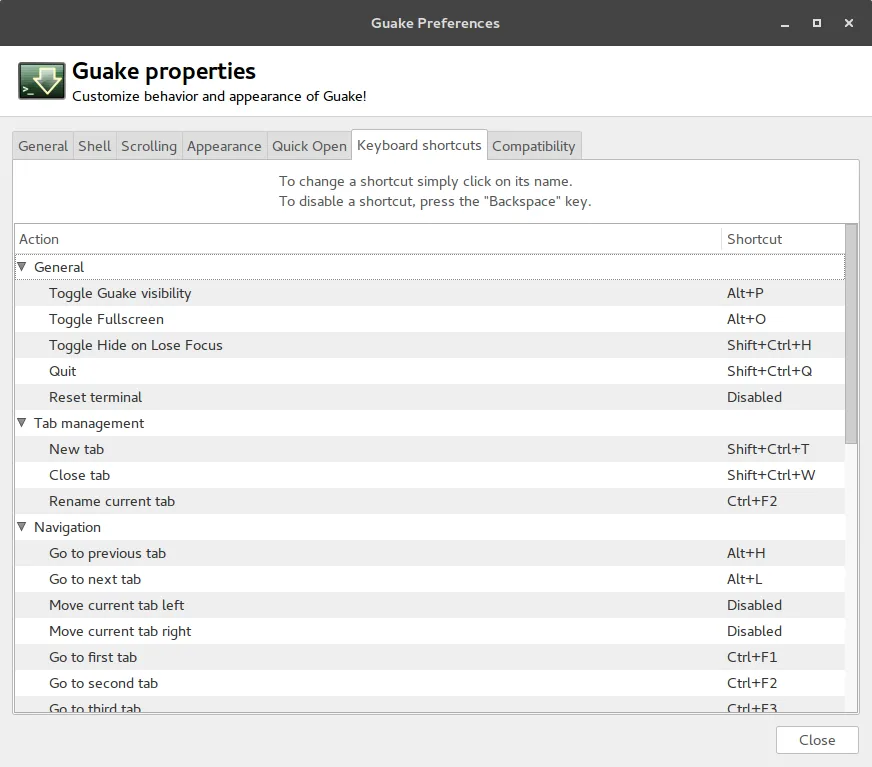Maximize the Guake Preferences window

click(x=817, y=23)
